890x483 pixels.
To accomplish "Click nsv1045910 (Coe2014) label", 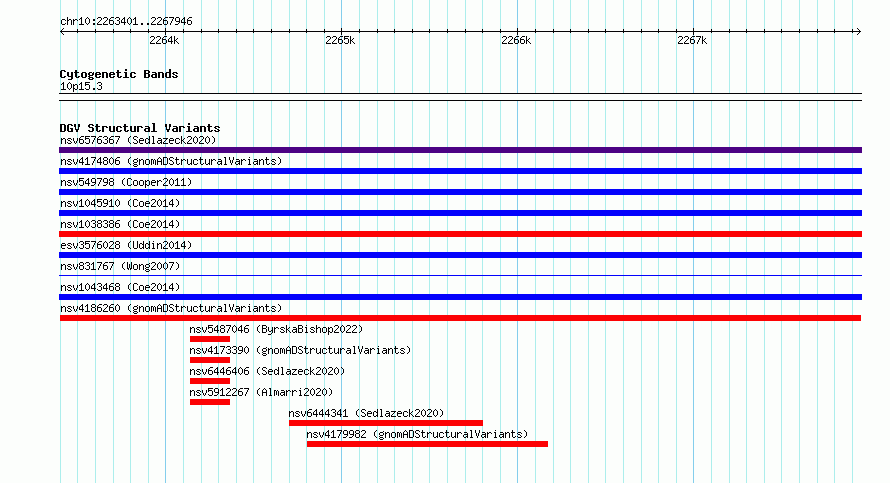I will 120,203.
